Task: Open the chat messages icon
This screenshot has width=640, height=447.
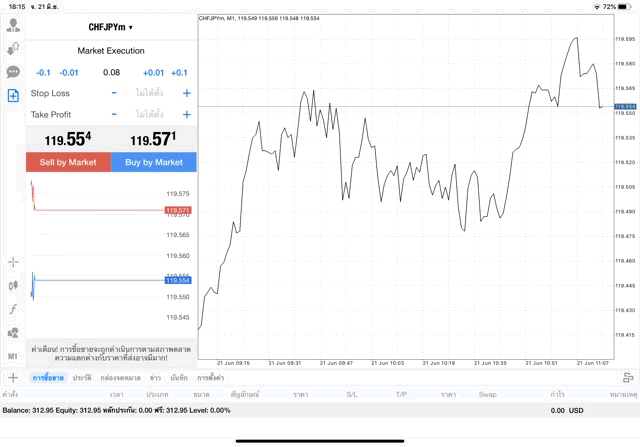Action: 13,72
